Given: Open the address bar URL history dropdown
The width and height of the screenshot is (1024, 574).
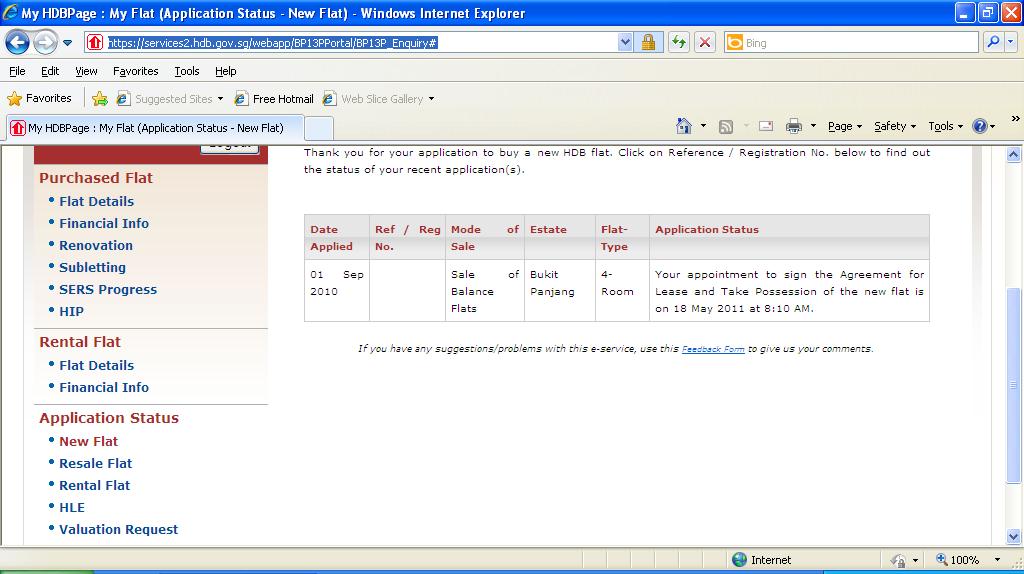Looking at the screenshot, I should point(625,43).
